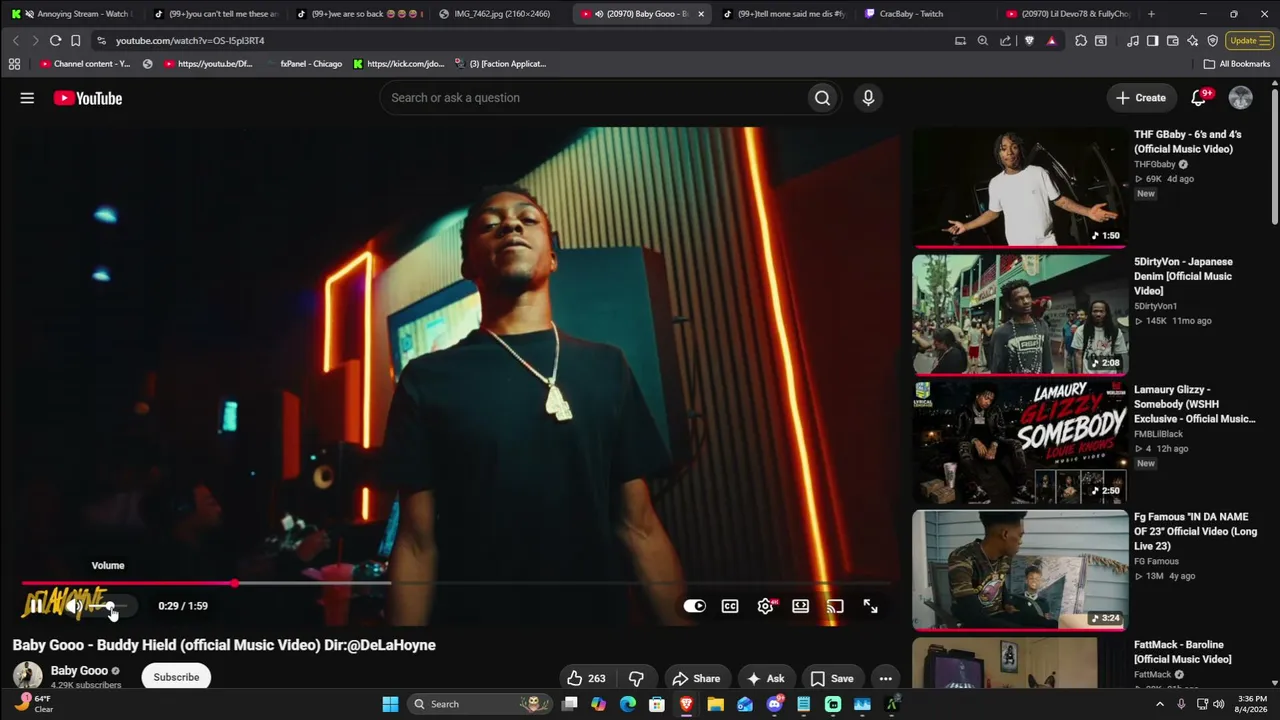This screenshot has height=720, width=1280.
Task: Go to the YouTube home logo
Action: click(x=88, y=98)
